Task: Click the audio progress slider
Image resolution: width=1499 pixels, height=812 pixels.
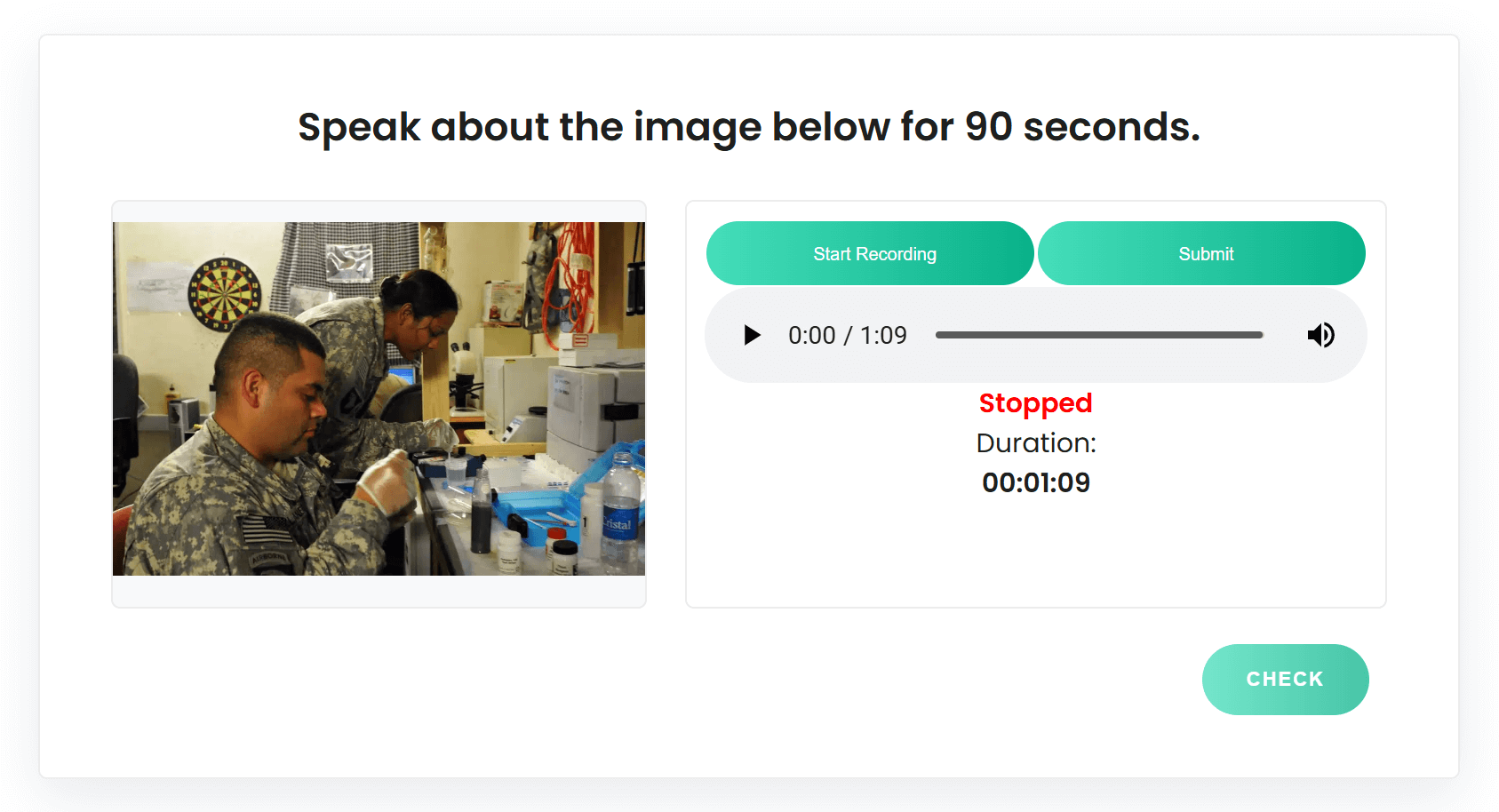Action: tap(1099, 335)
